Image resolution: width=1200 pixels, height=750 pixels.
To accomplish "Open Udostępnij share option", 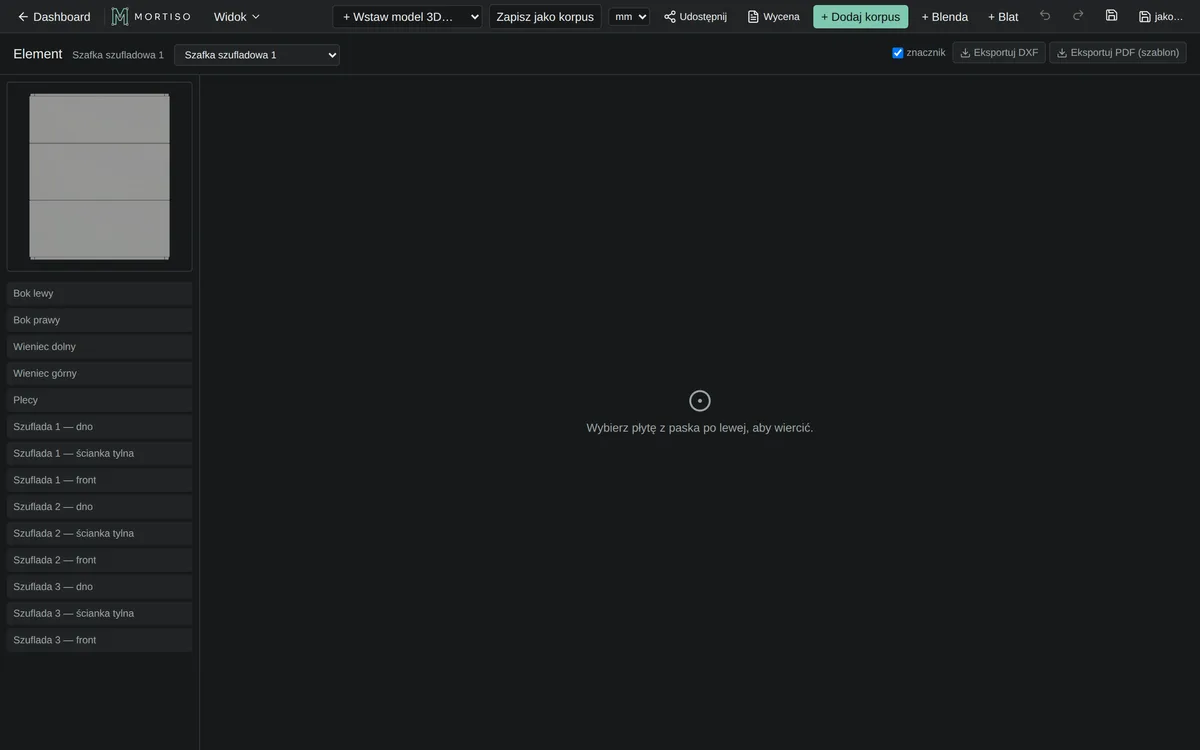I will (x=696, y=17).
